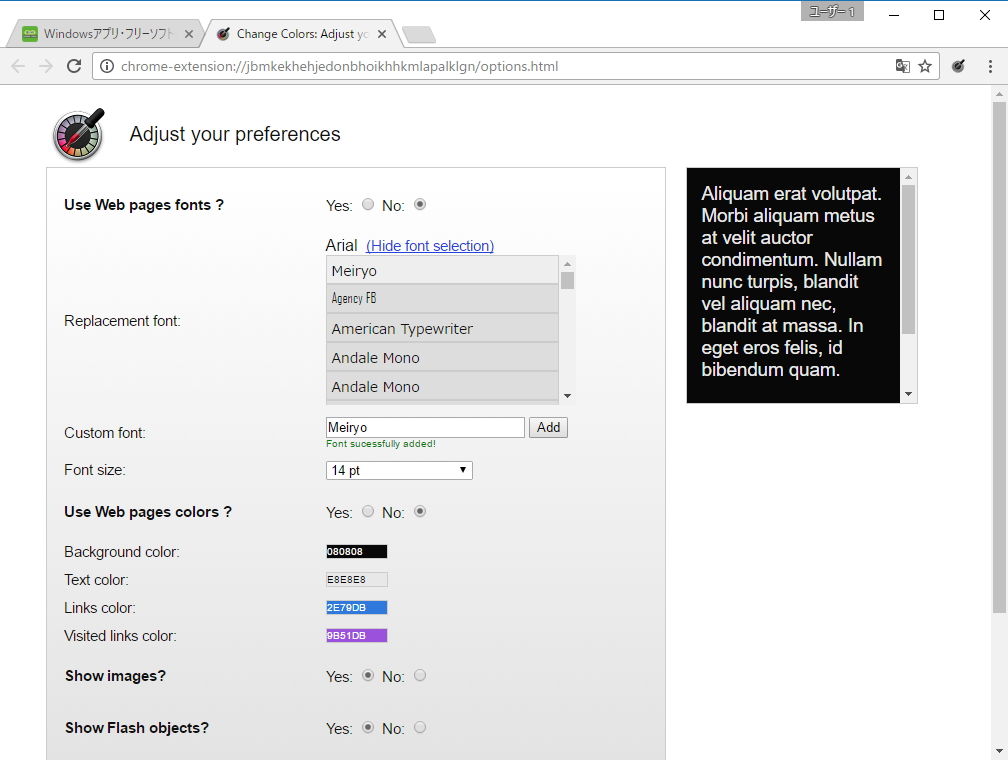Click the Add custom font button
The image size is (1008, 760).
(x=548, y=428)
